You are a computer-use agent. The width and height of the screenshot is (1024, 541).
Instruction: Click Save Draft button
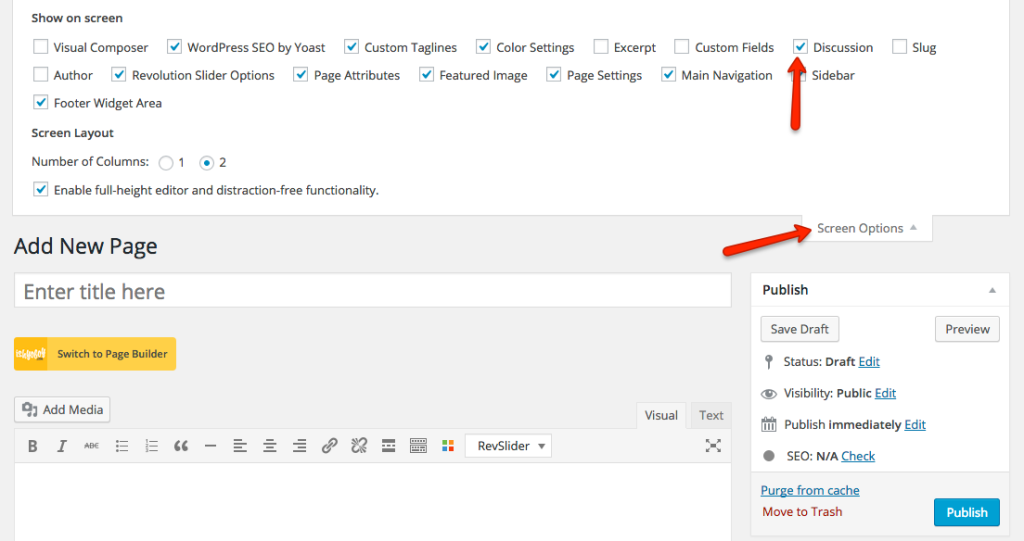click(799, 329)
